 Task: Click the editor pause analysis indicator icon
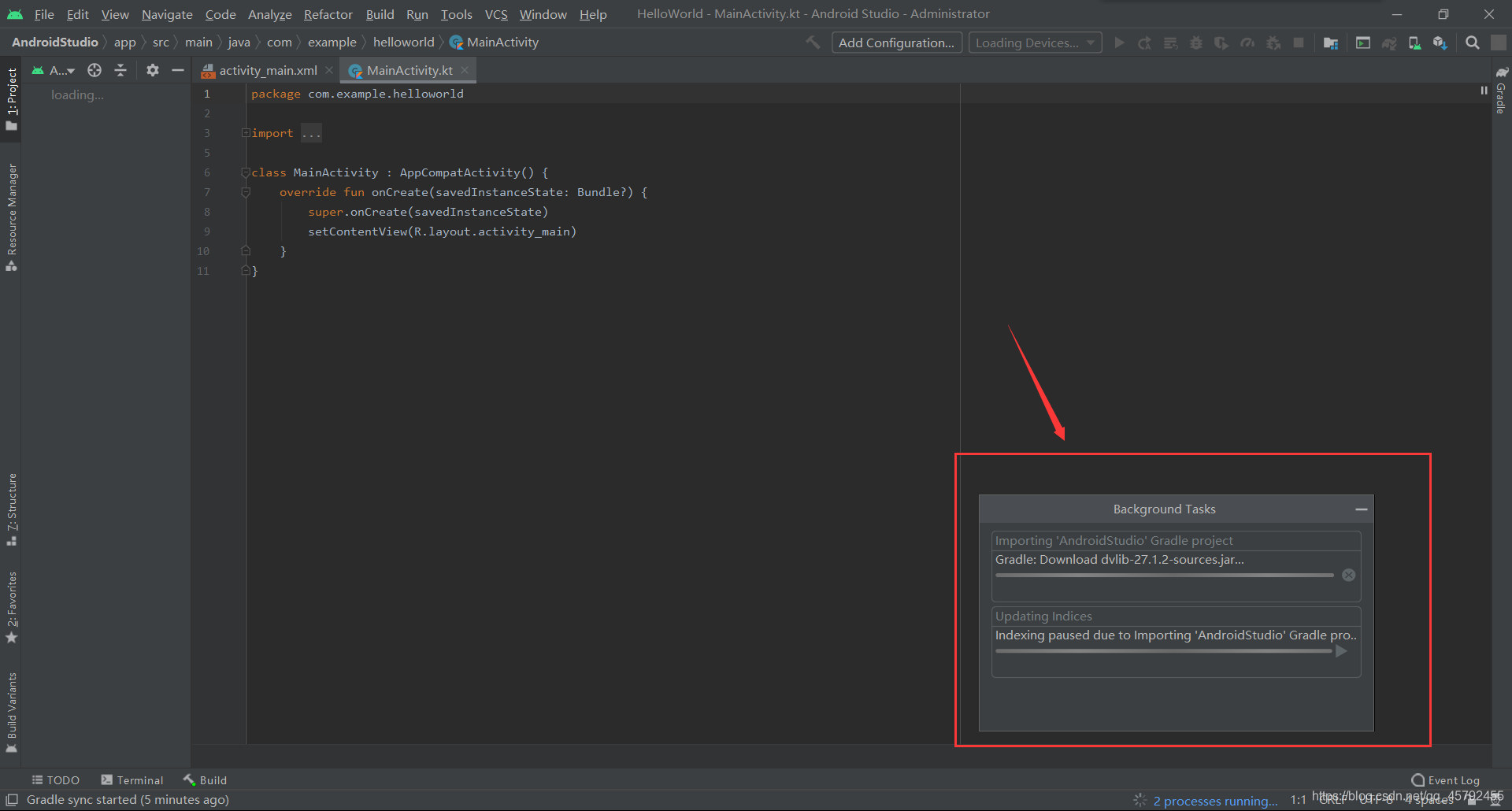tap(1484, 91)
